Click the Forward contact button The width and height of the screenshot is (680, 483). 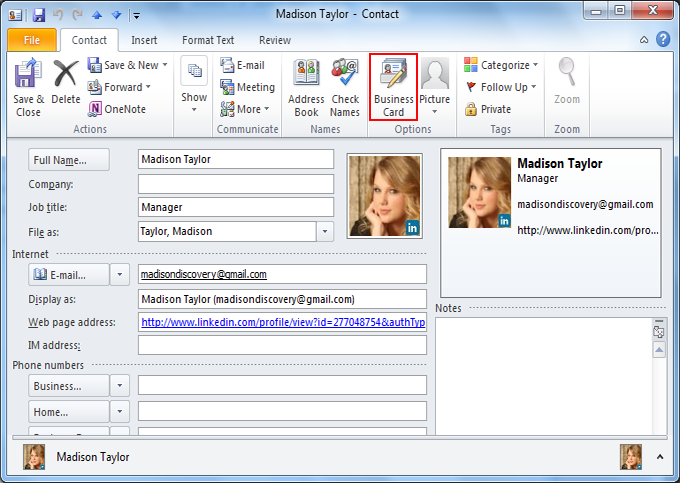119,87
